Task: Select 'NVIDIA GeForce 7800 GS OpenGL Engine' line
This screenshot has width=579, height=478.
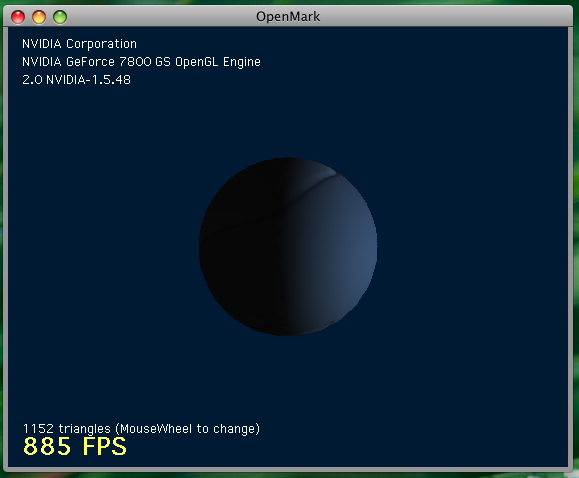Action: pyautogui.click(x=141, y=62)
